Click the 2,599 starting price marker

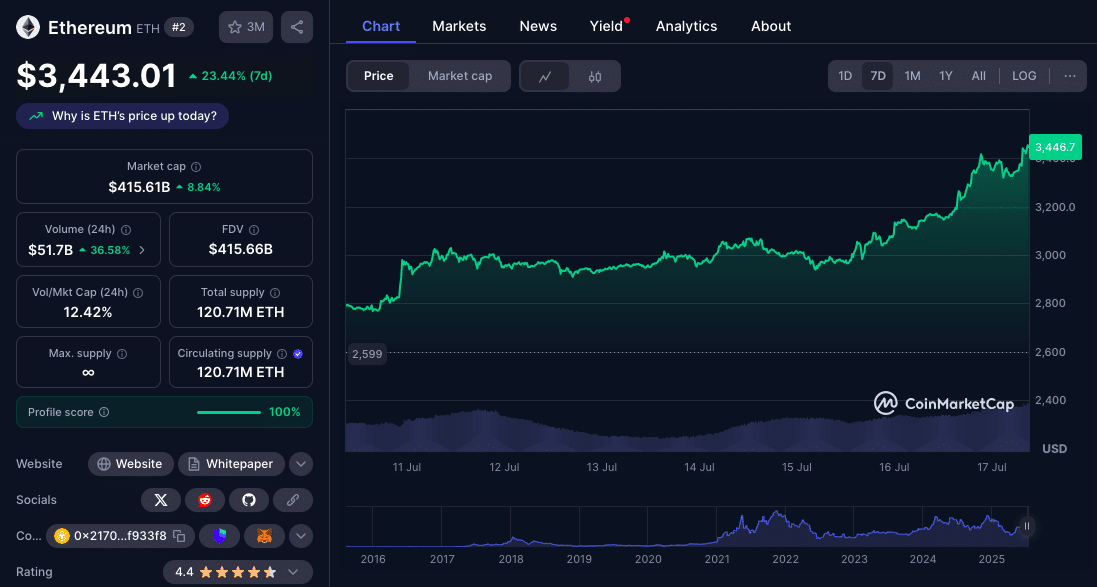[x=367, y=354]
